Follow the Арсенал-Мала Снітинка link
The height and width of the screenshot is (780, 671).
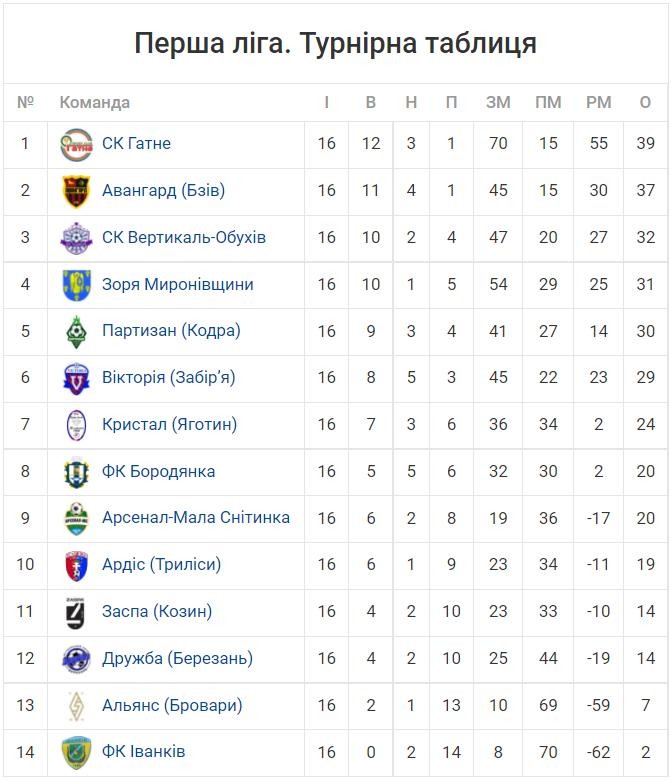(196, 518)
